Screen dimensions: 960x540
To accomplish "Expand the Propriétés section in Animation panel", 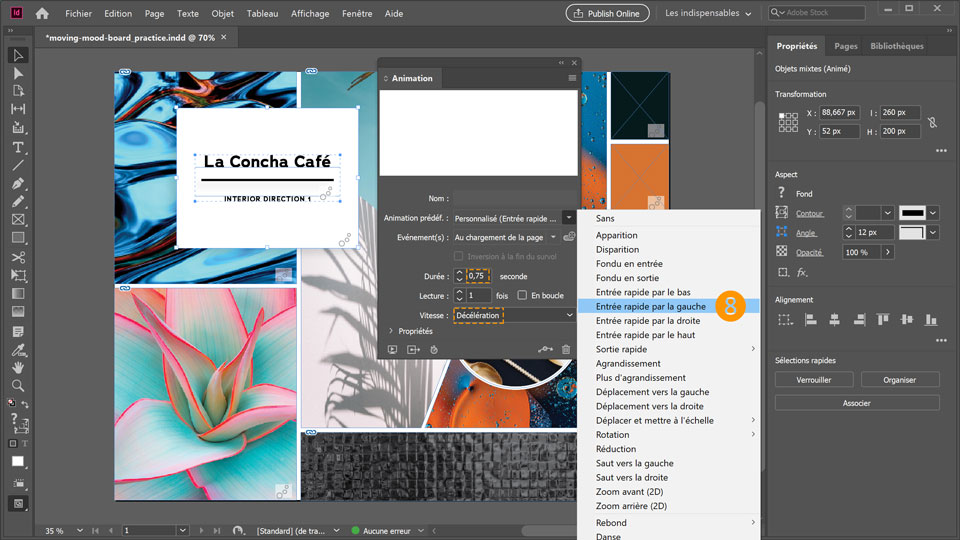I will pos(391,331).
